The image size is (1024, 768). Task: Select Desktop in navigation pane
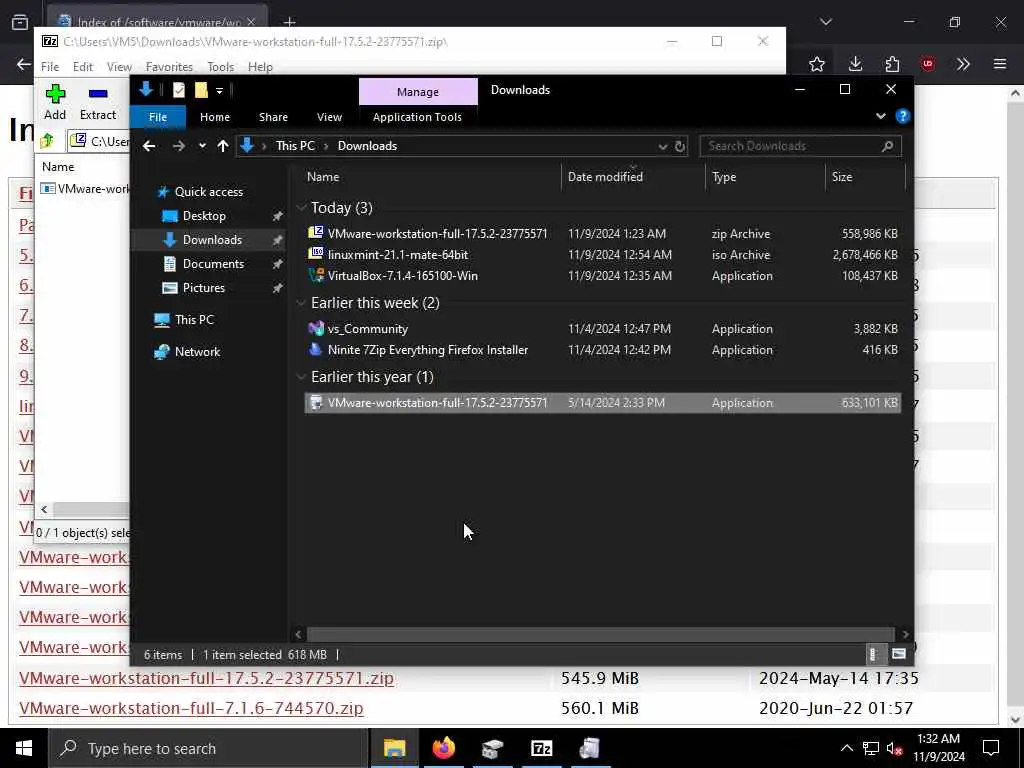click(204, 216)
